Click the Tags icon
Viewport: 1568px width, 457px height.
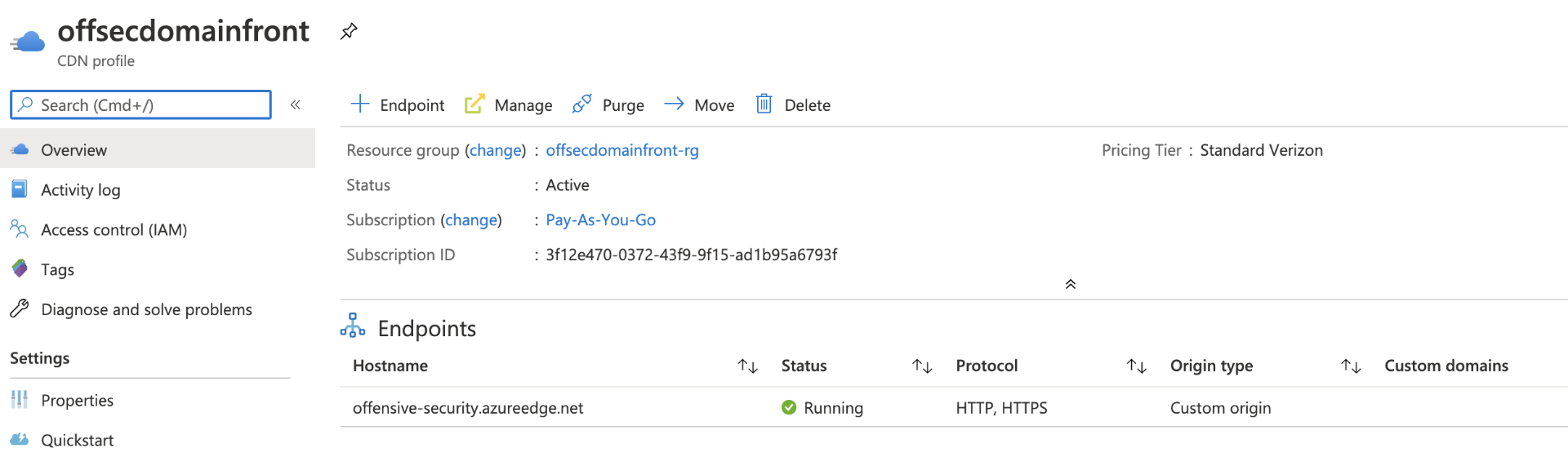[20, 268]
